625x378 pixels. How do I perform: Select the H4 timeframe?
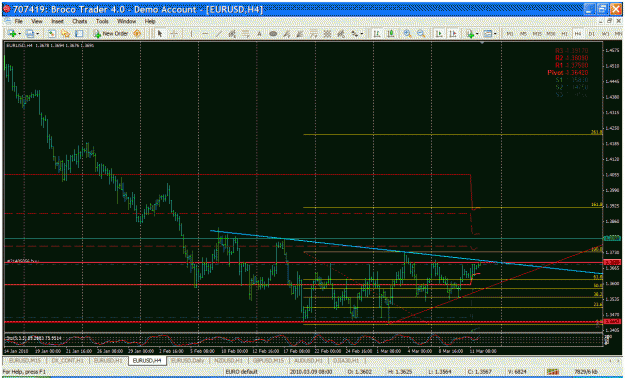[578, 34]
